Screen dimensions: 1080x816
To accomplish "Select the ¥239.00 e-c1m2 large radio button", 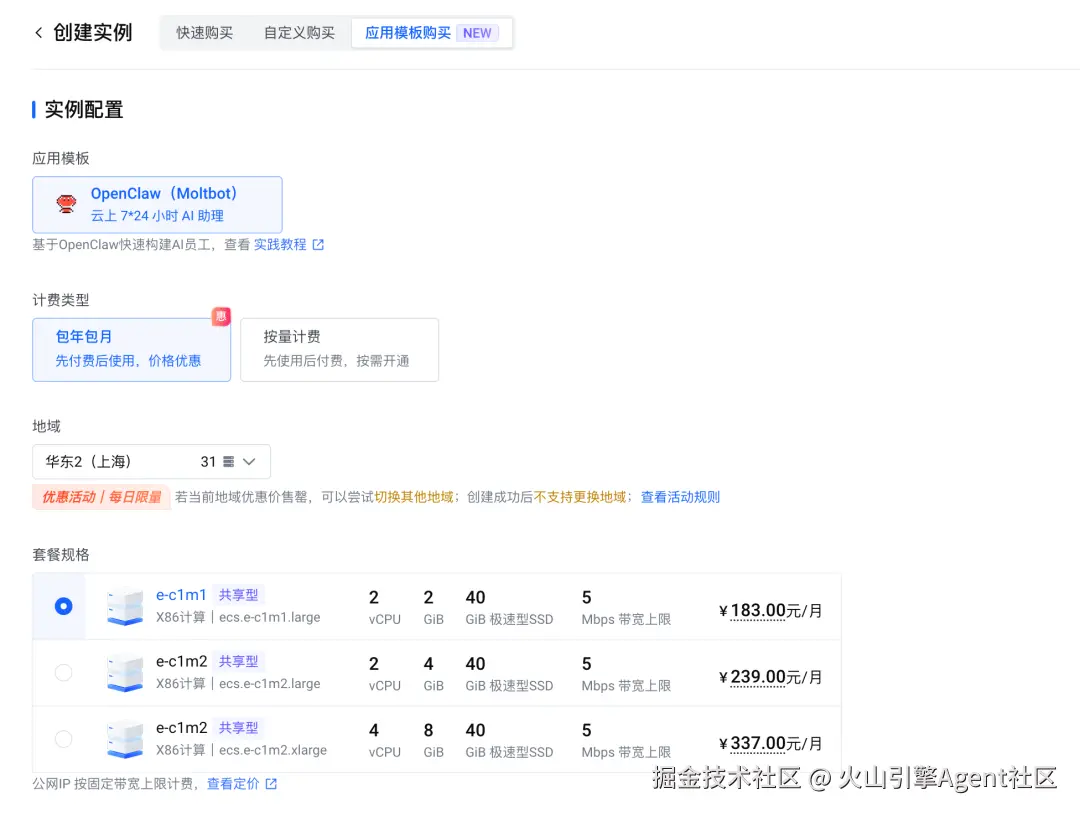I will tap(63, 672).
